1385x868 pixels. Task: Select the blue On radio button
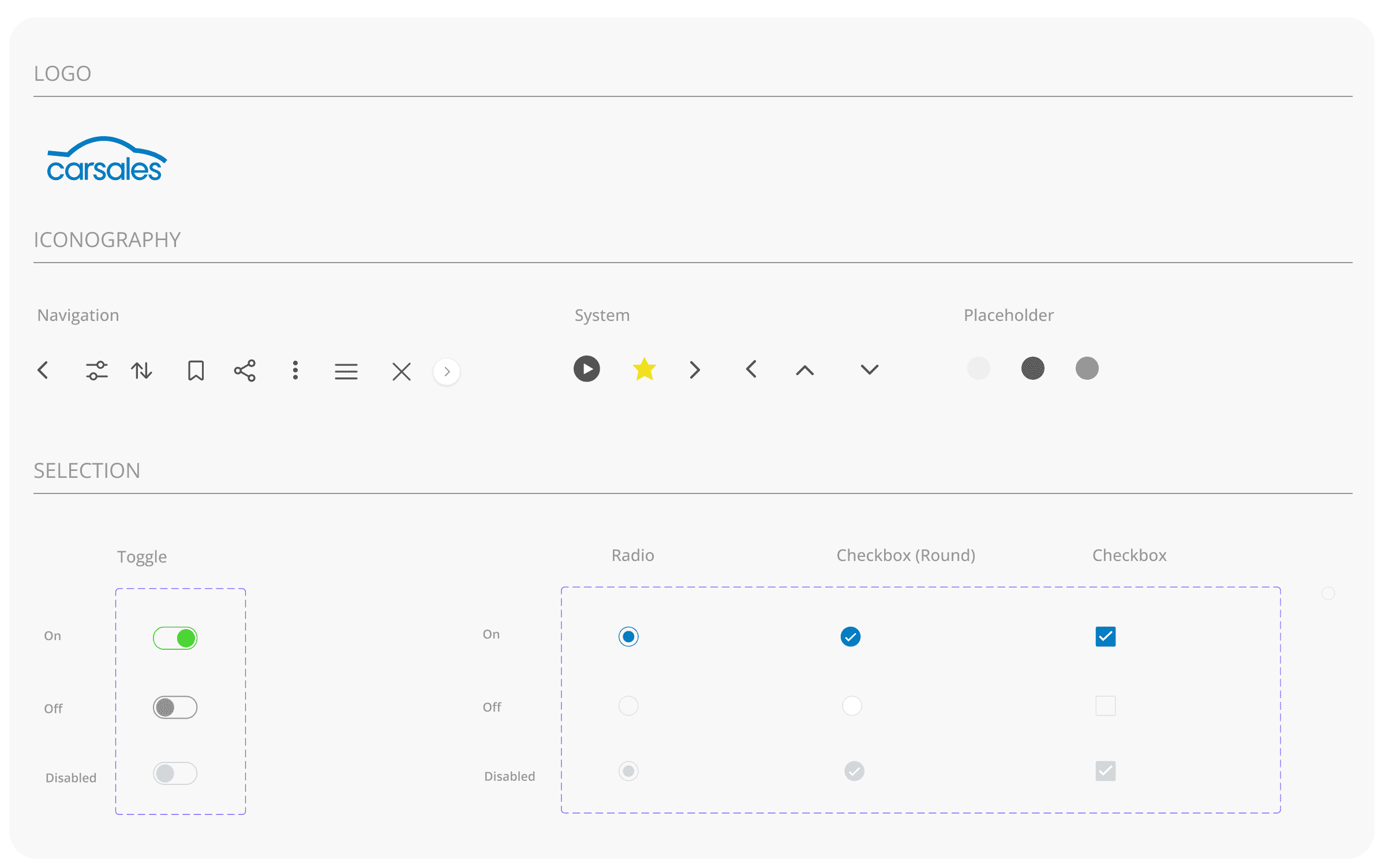click(628, 637)
